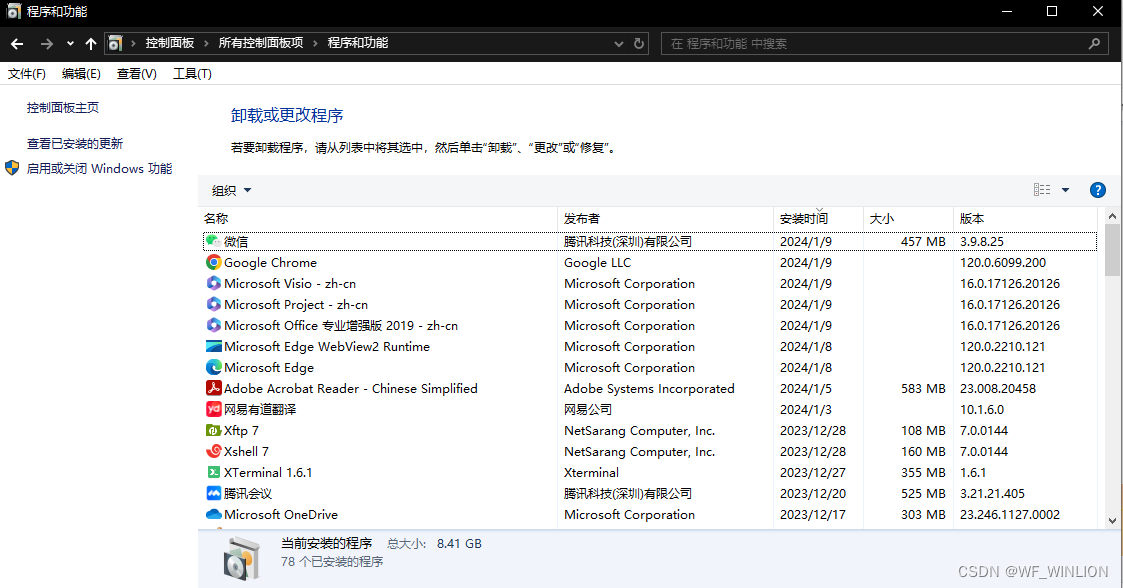The height and width of the screenshot is (588, 1123).
Task: Open the 查看(V) menu
Action: tap(137, 74)
